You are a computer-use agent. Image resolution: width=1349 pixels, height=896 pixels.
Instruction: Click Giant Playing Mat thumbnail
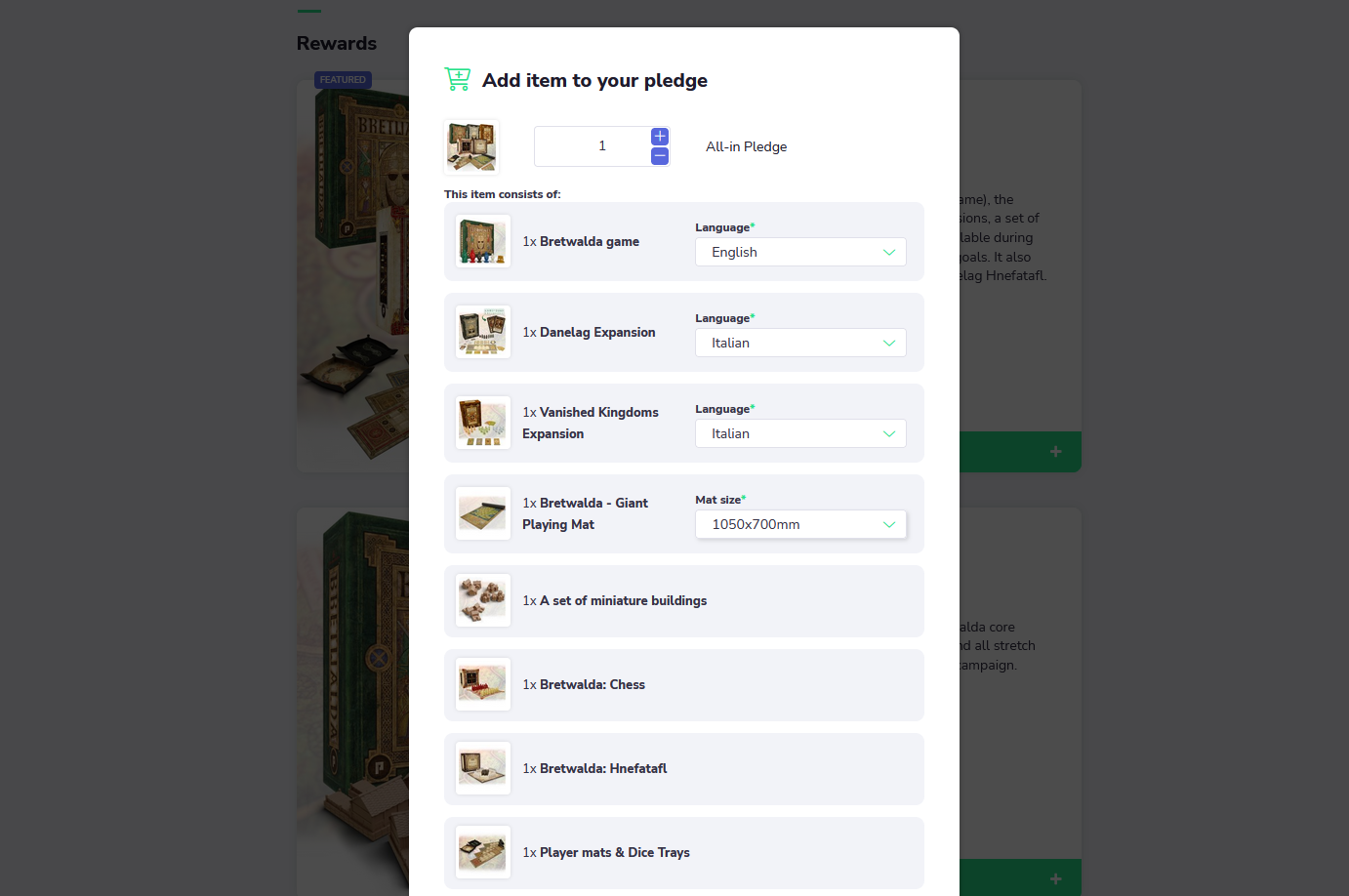(483, 513)
